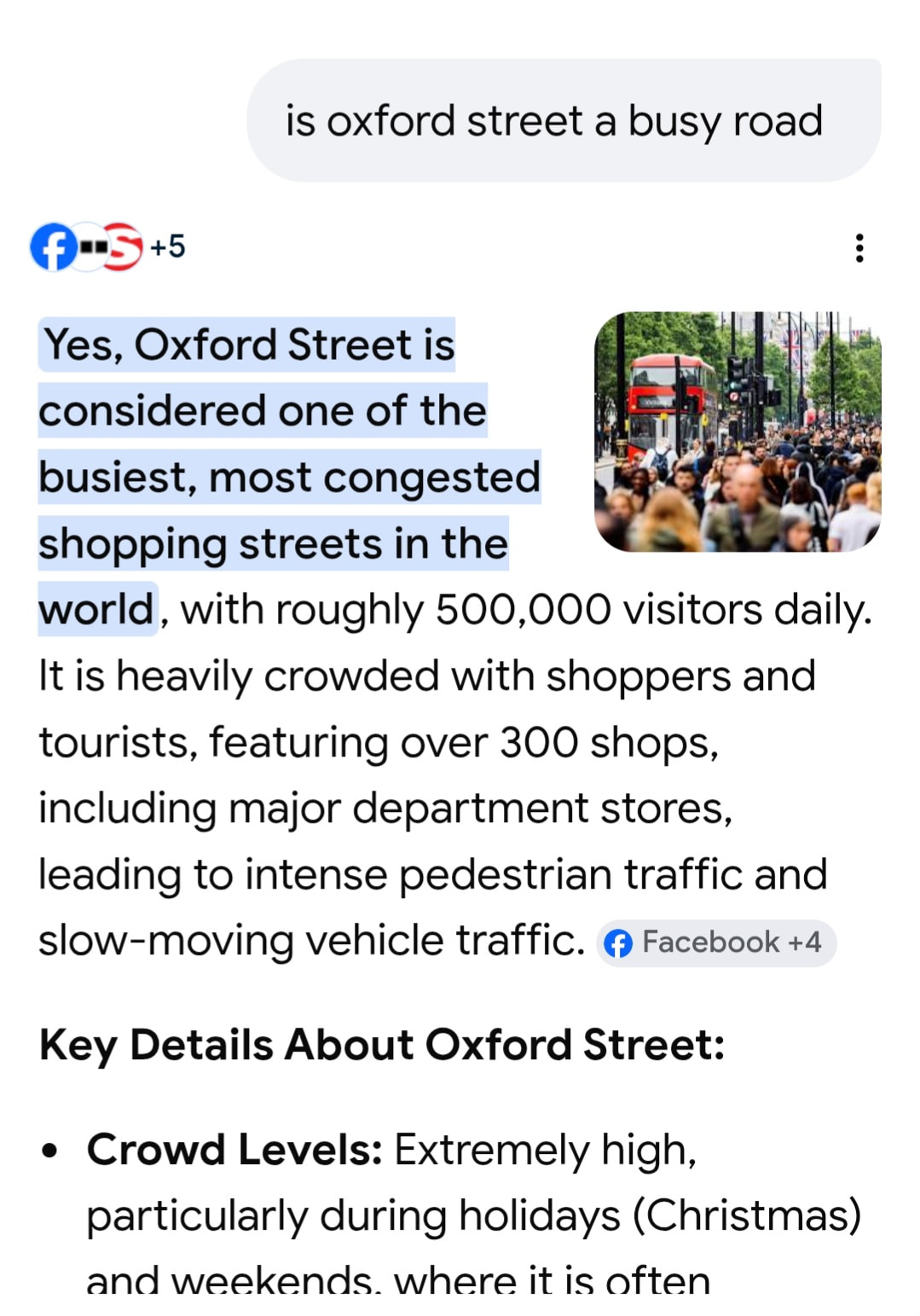The image size is (920, 1316).
Task: Click the 'Key Details About Oxford Street:' heading
Action: click(x=382, y=1045)
